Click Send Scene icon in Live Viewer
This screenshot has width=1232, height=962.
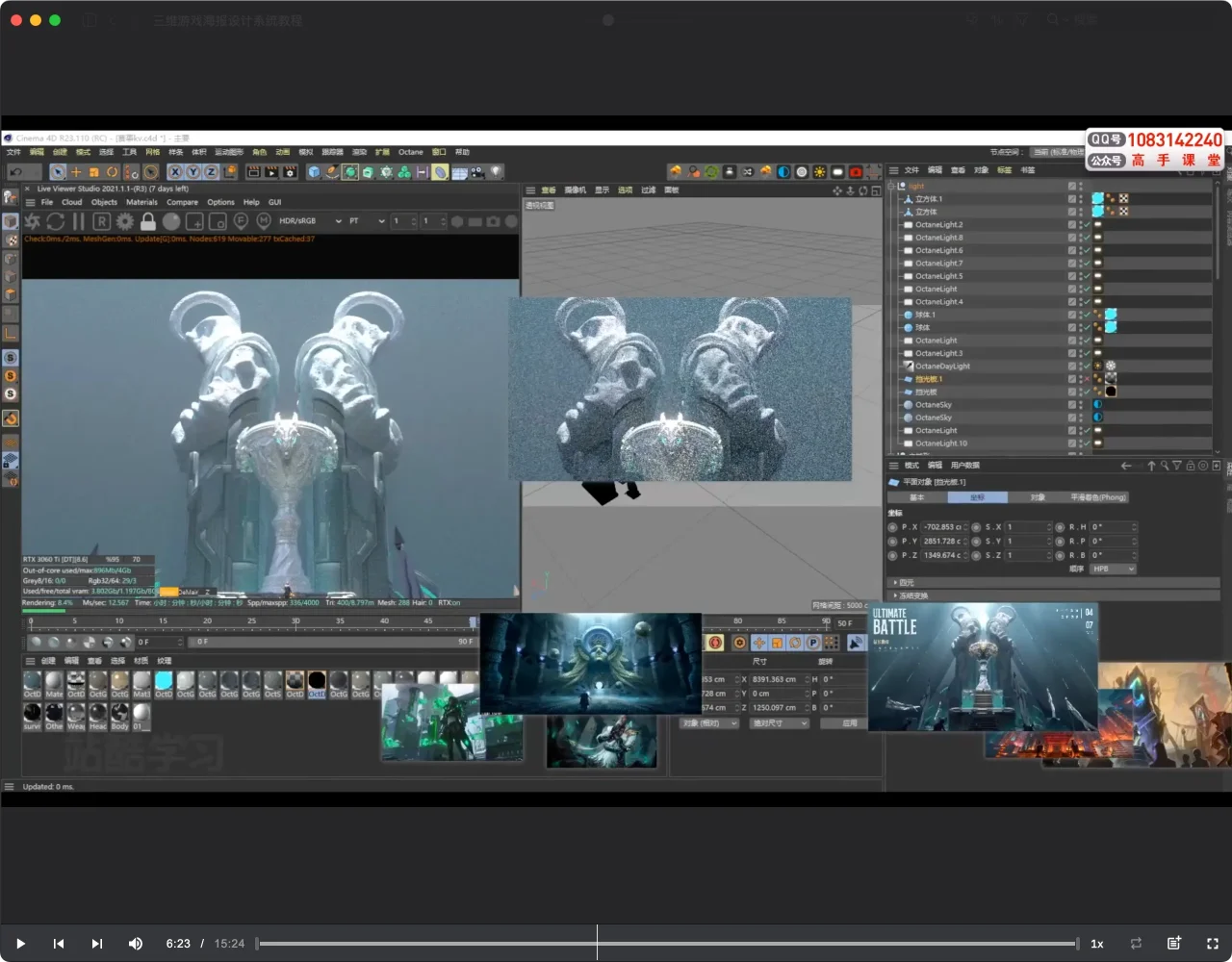click(x=33, y=221)
